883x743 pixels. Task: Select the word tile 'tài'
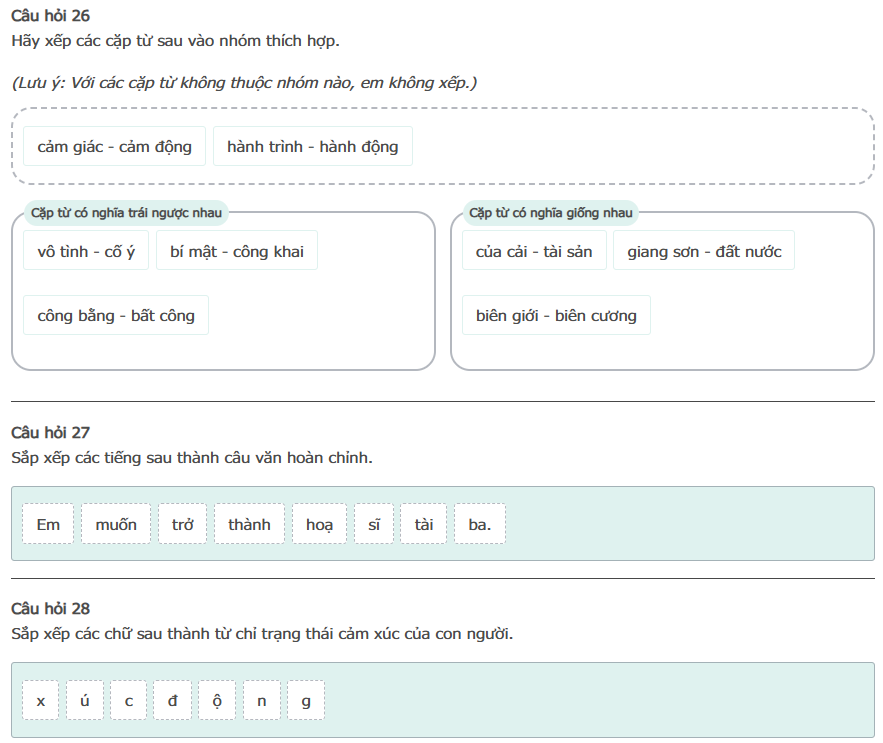[424, 524]
